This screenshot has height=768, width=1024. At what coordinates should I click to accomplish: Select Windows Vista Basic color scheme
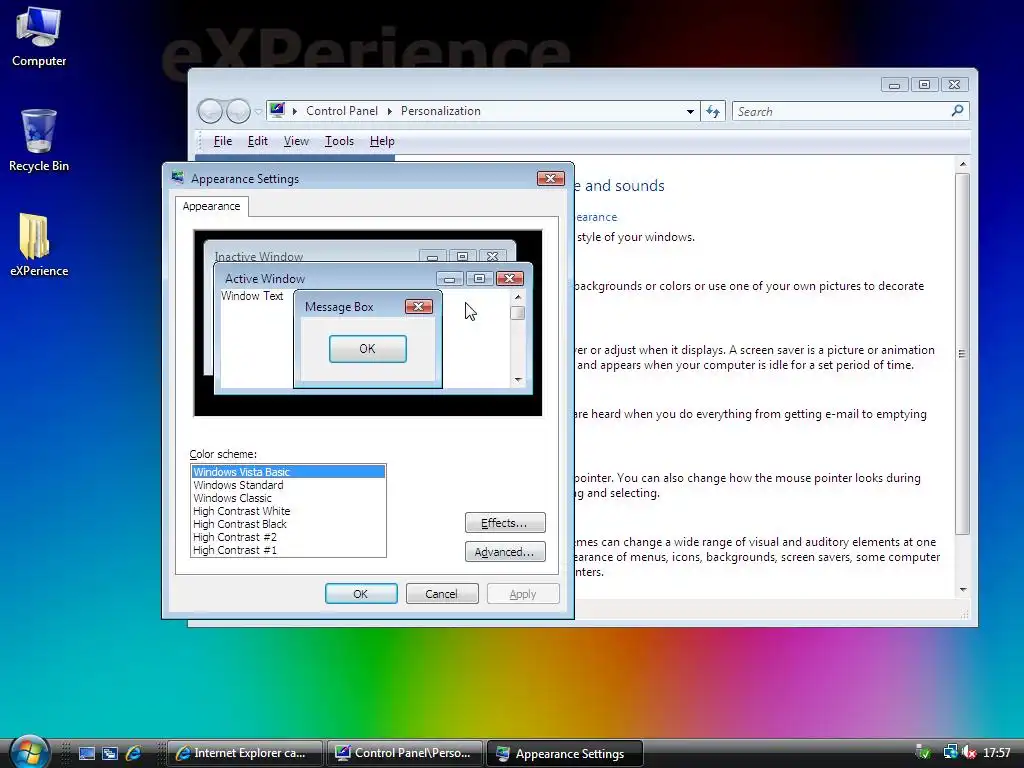click(x=288, y=472)
